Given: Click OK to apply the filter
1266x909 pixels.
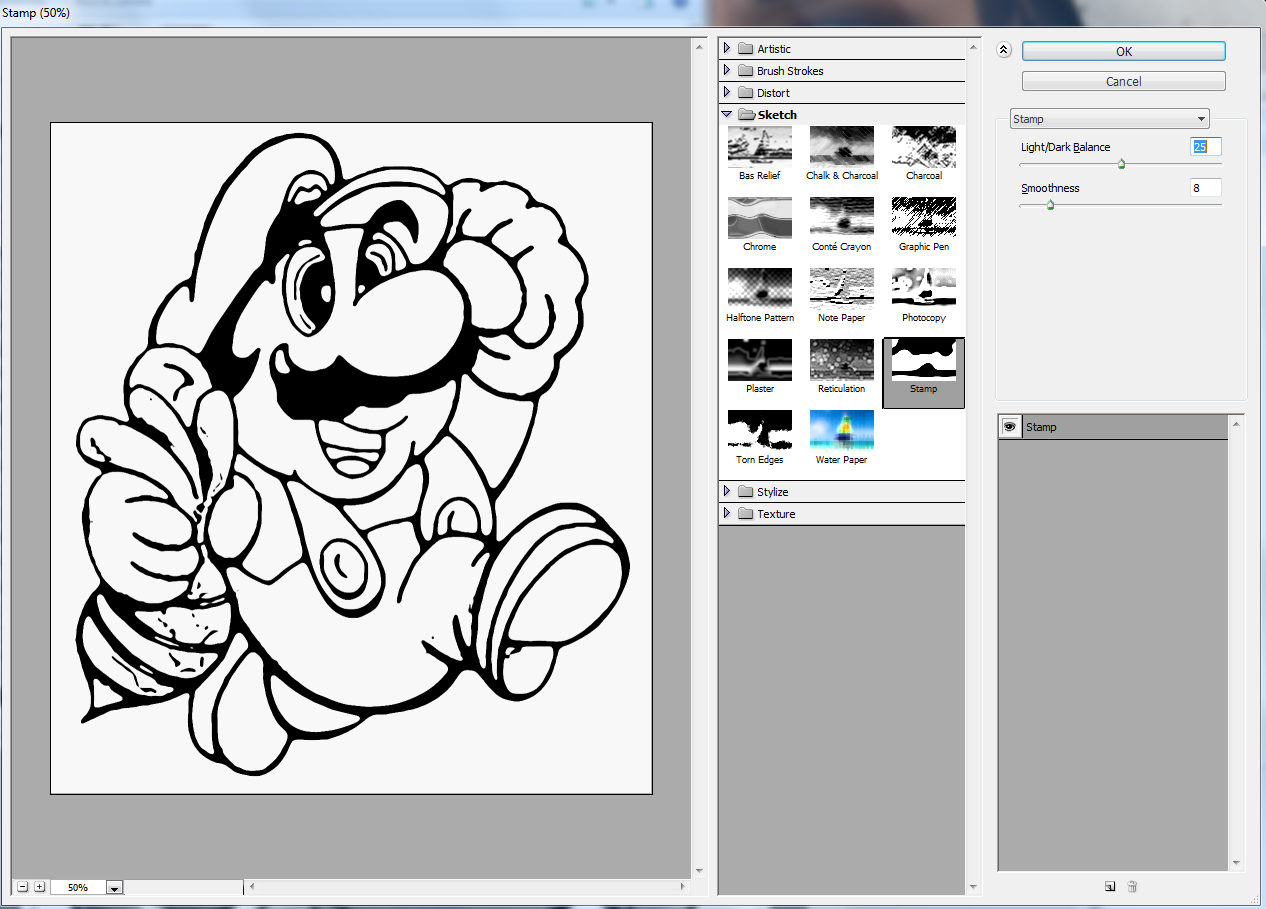Looking at the screenshot, I should coord(1123,51).
